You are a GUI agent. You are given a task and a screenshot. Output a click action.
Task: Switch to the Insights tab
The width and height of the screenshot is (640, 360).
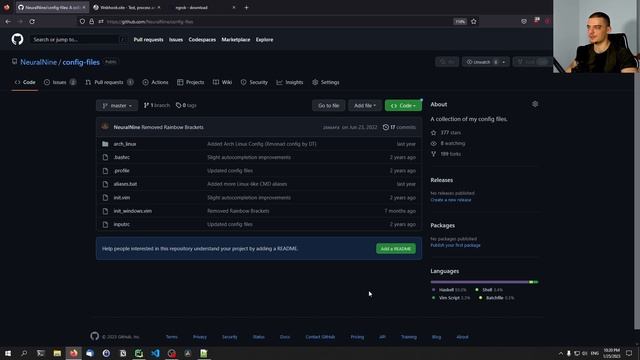point(290,82)
